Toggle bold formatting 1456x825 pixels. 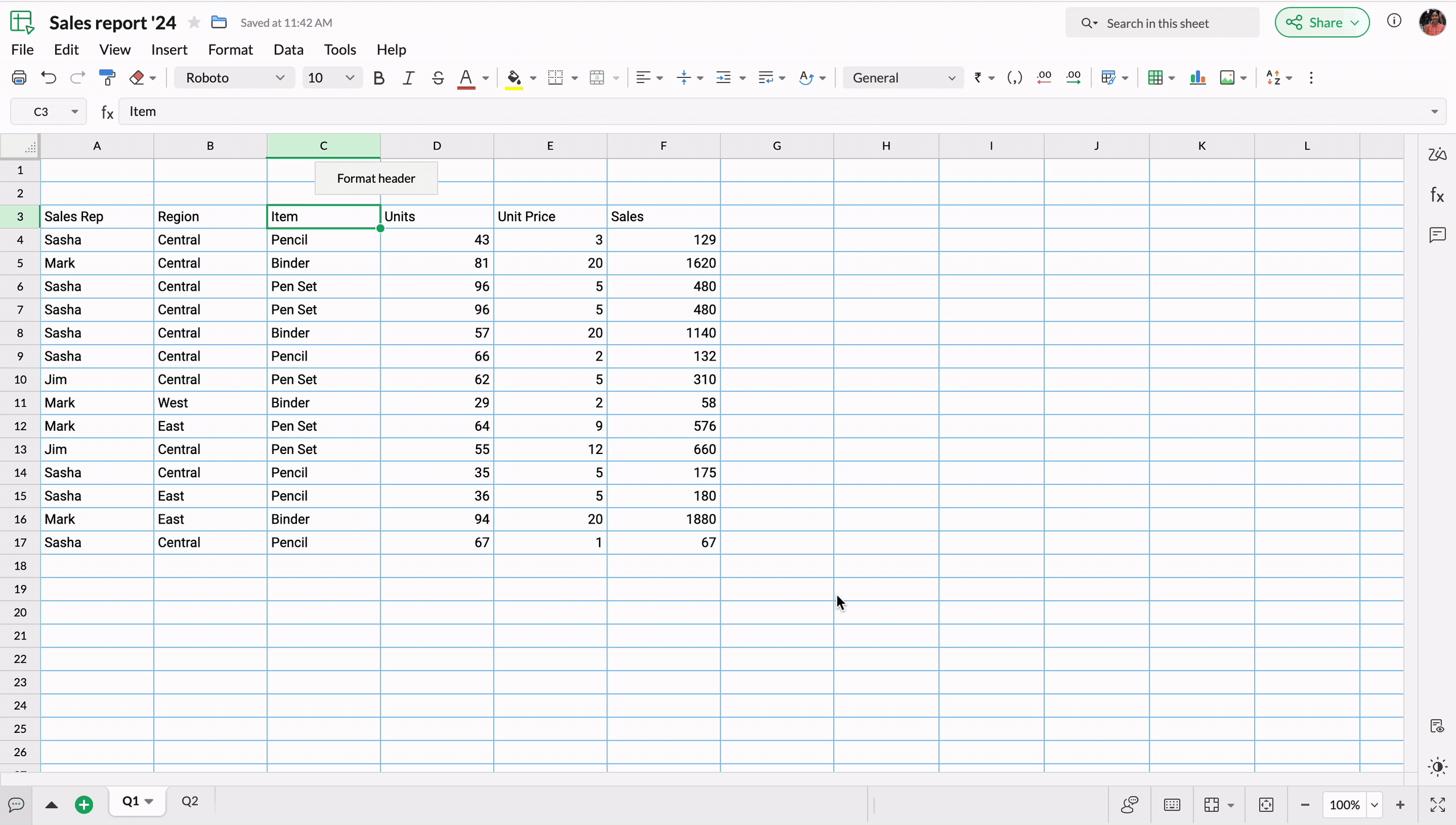click(379, 78)
